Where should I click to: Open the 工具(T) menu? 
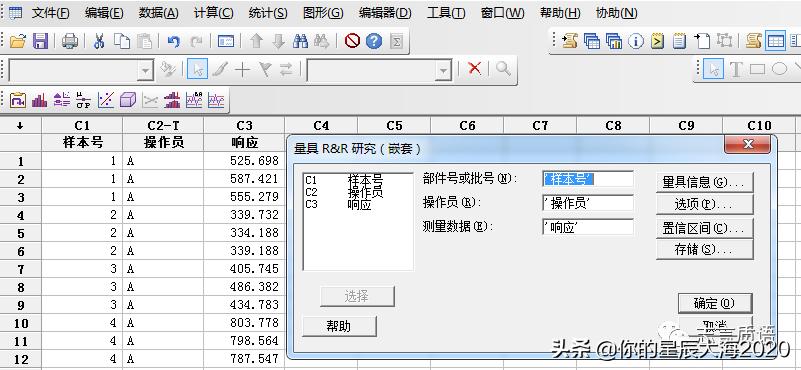[x=446, y=13]
